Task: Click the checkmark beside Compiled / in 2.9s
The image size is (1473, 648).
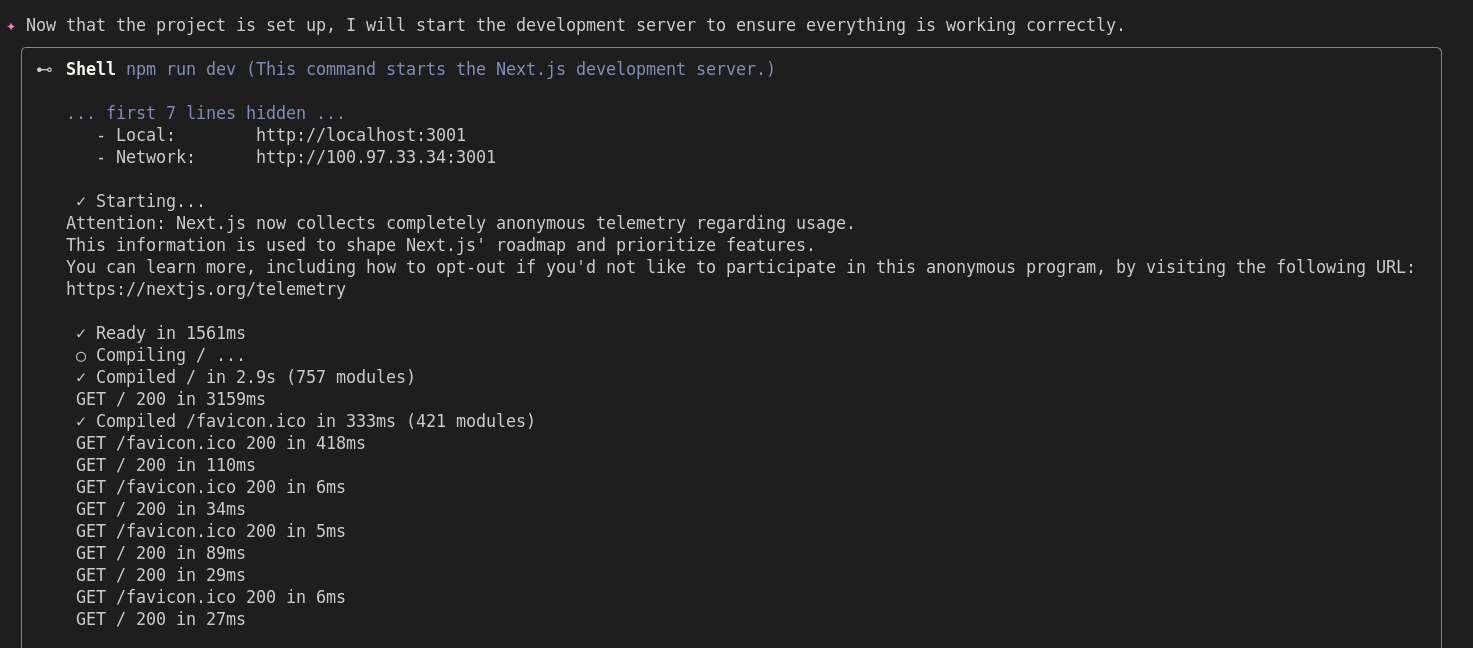Action: [81, 377]
